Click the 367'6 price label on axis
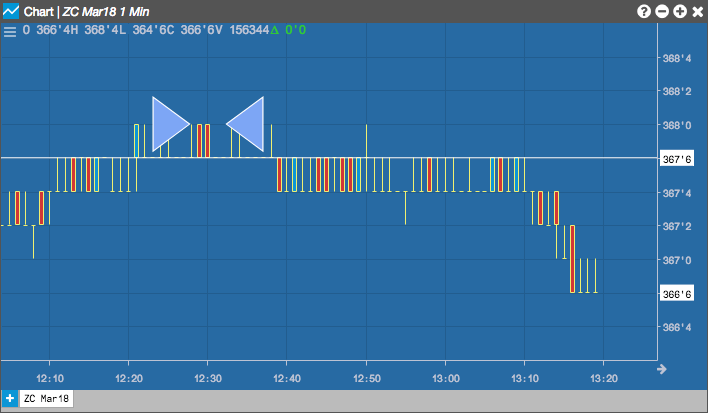 coord(676,159)
